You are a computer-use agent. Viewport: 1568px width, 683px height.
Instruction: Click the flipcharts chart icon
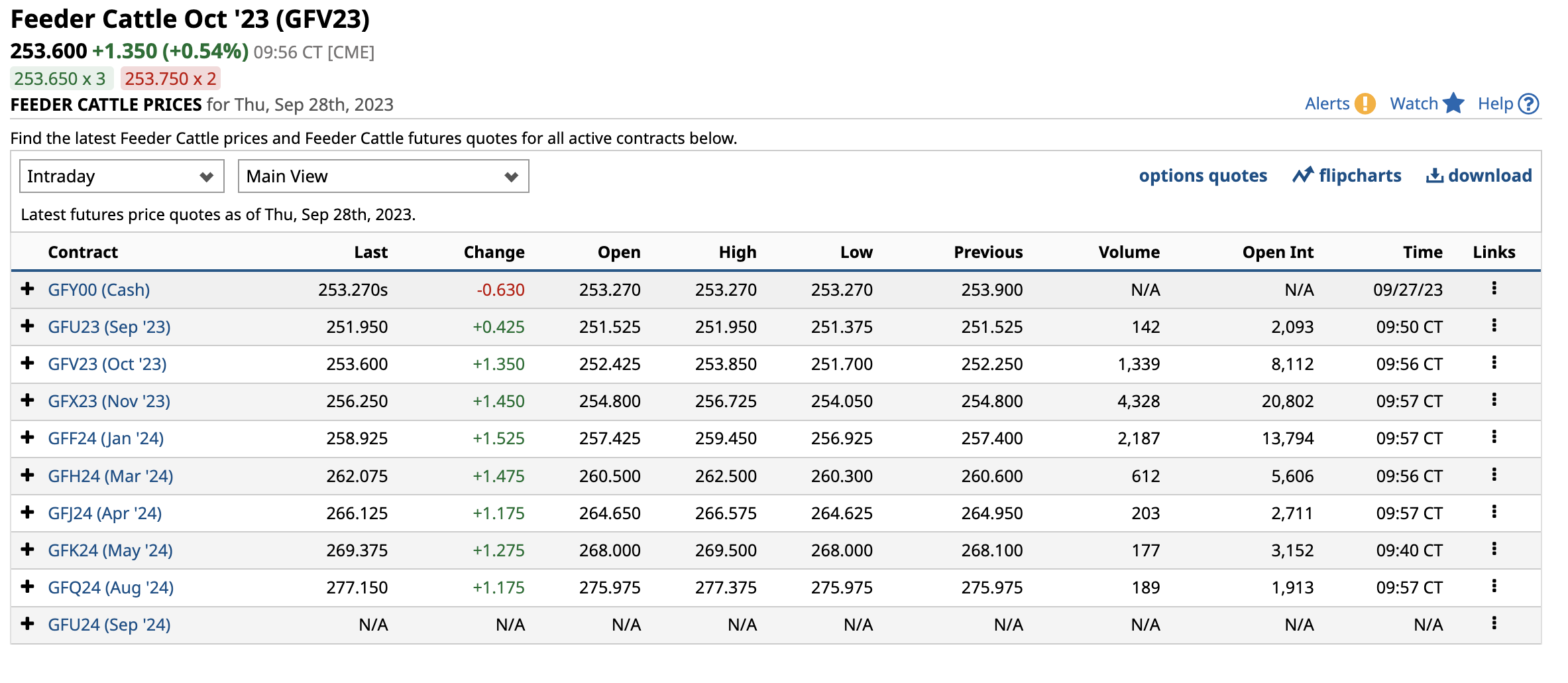pyautogui.click(x=1302, y=175)
